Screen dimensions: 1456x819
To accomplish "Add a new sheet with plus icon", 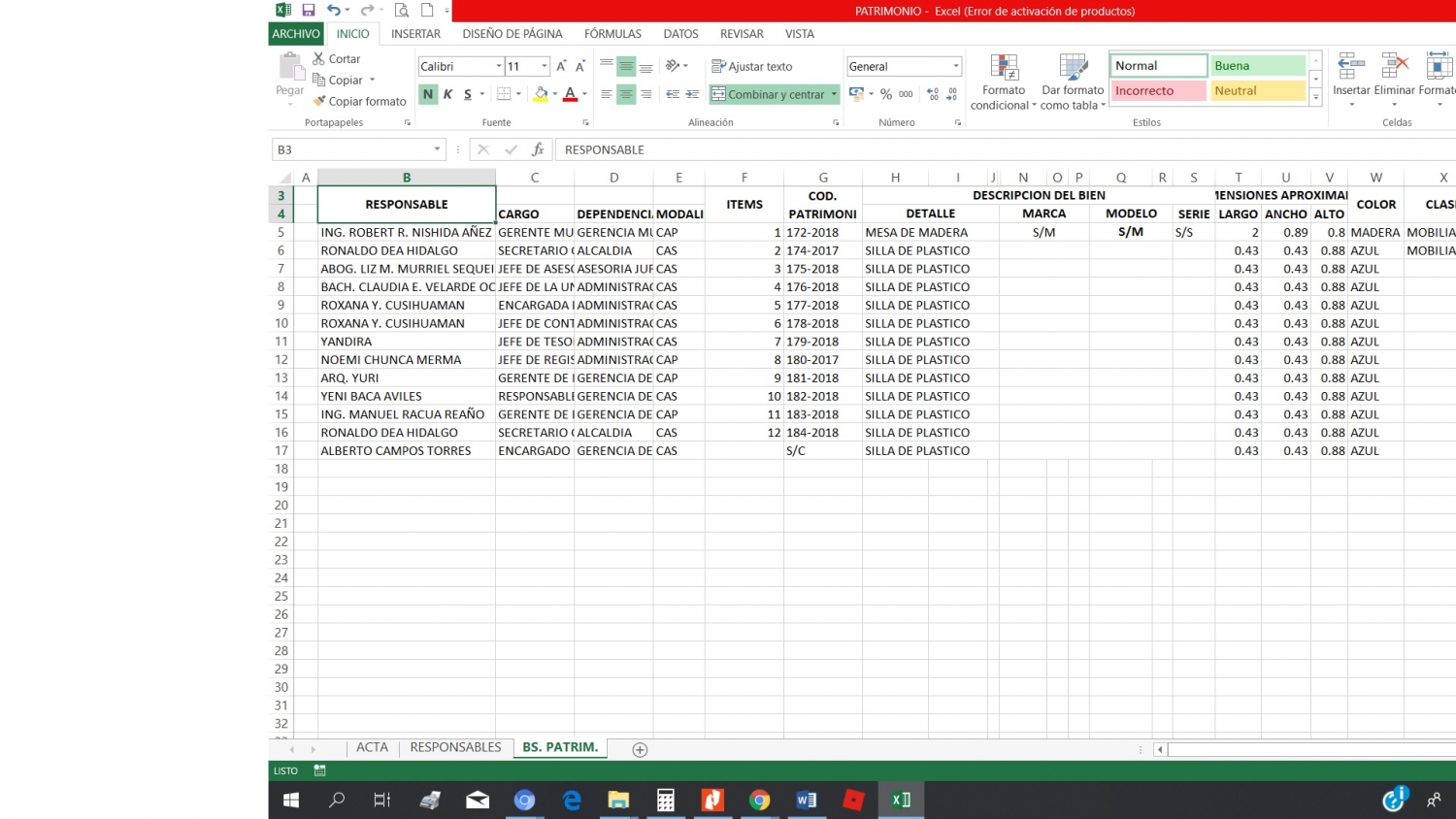I will pos(640,749).
